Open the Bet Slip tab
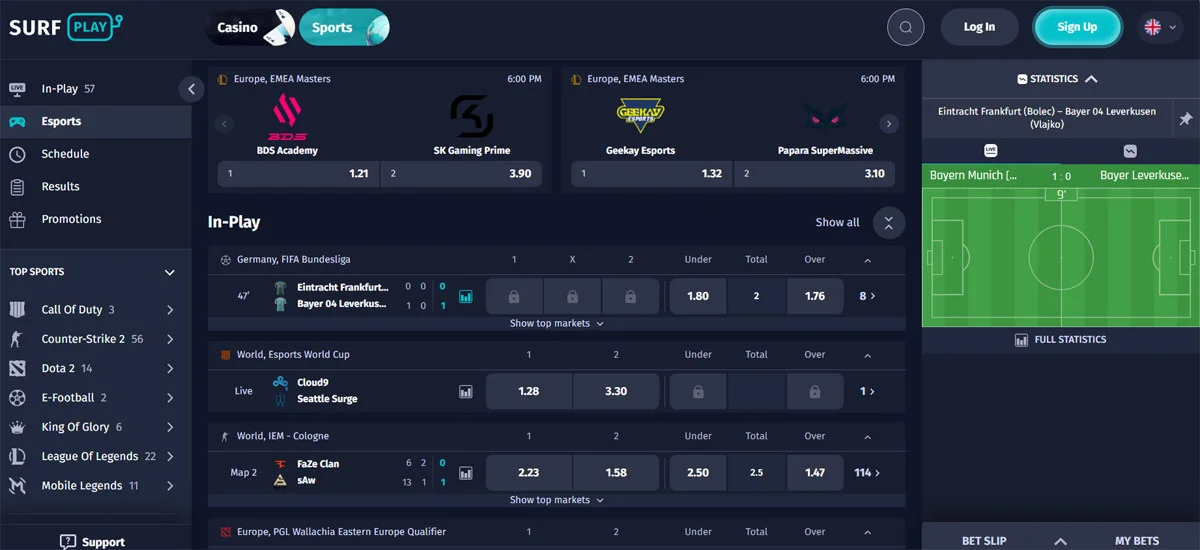Image resolution: width=1200 pixels, height=550 pixels. click(x=985, y=541)
